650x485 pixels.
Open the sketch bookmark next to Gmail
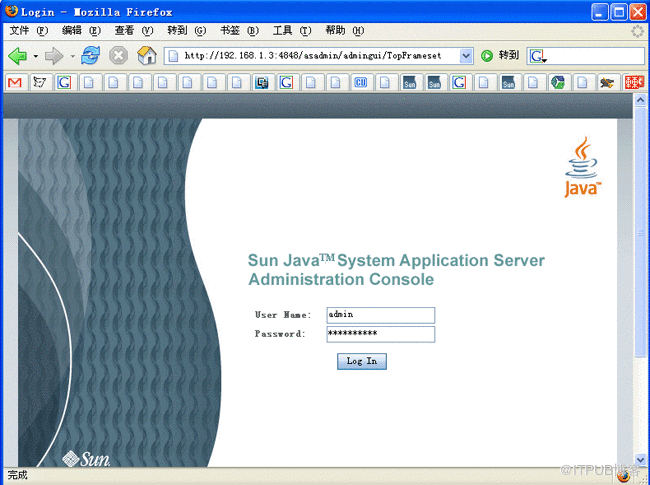click(x=40, y=82)
